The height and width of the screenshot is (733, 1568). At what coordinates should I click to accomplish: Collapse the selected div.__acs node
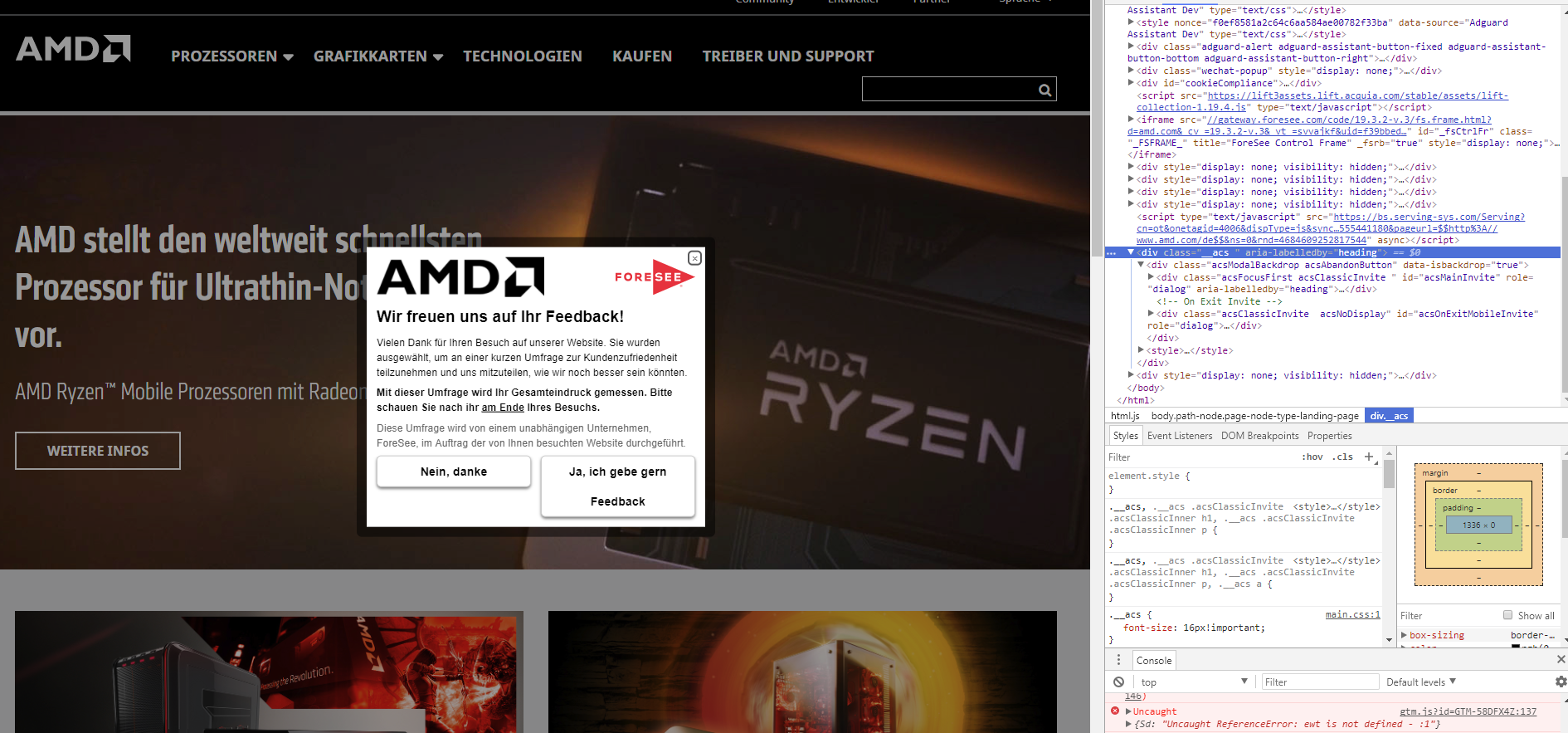(x=1130, y=252)
